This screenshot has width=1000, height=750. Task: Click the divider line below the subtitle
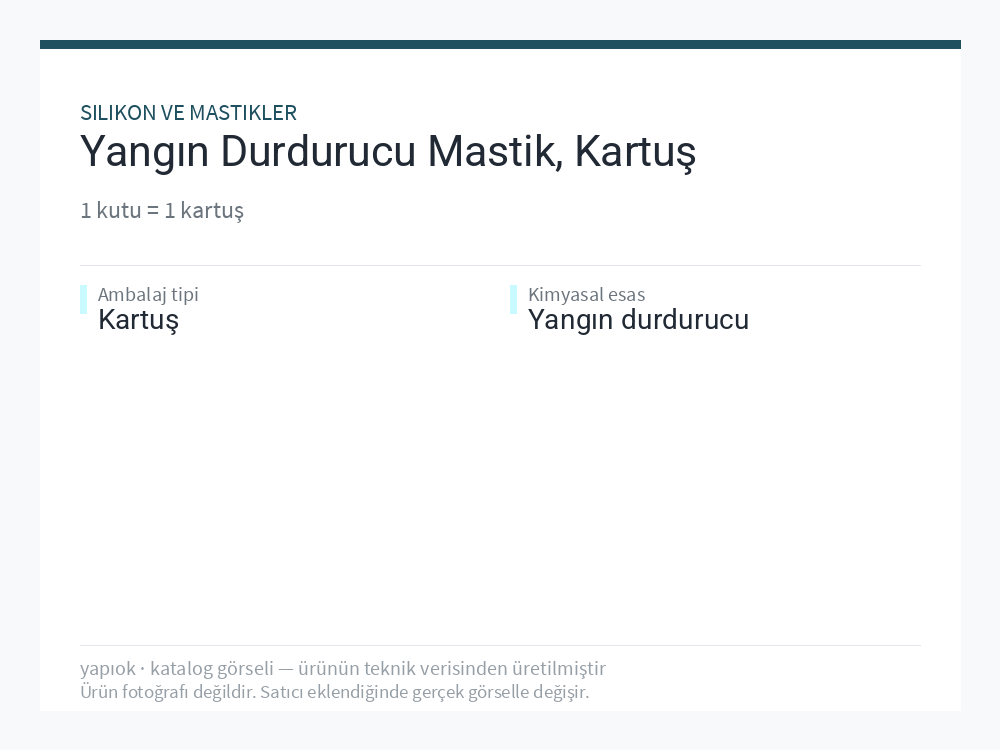[x=500, y=265]
